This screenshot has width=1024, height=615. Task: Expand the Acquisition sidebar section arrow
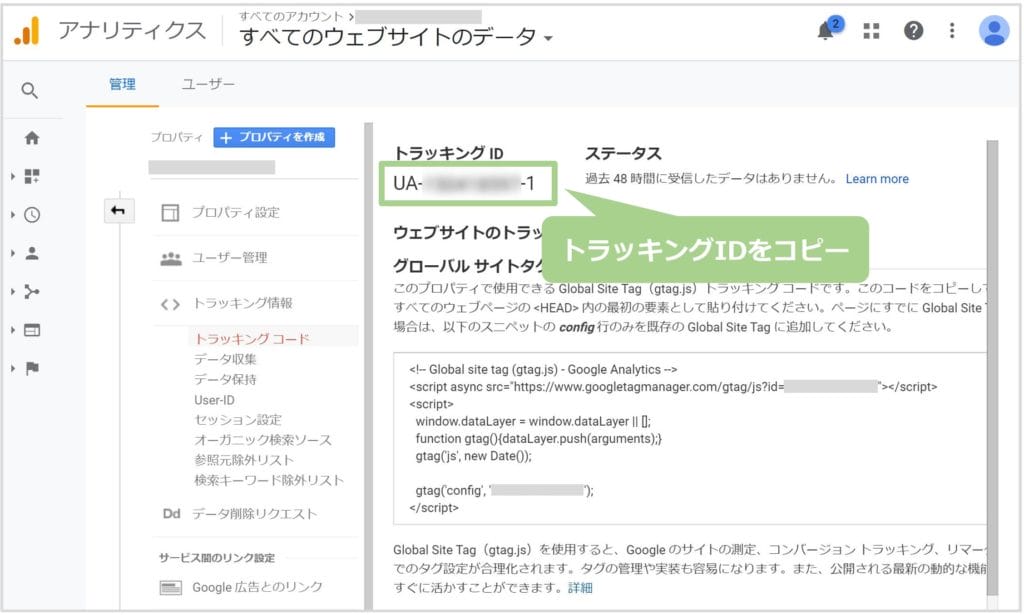tap(12, 291)
